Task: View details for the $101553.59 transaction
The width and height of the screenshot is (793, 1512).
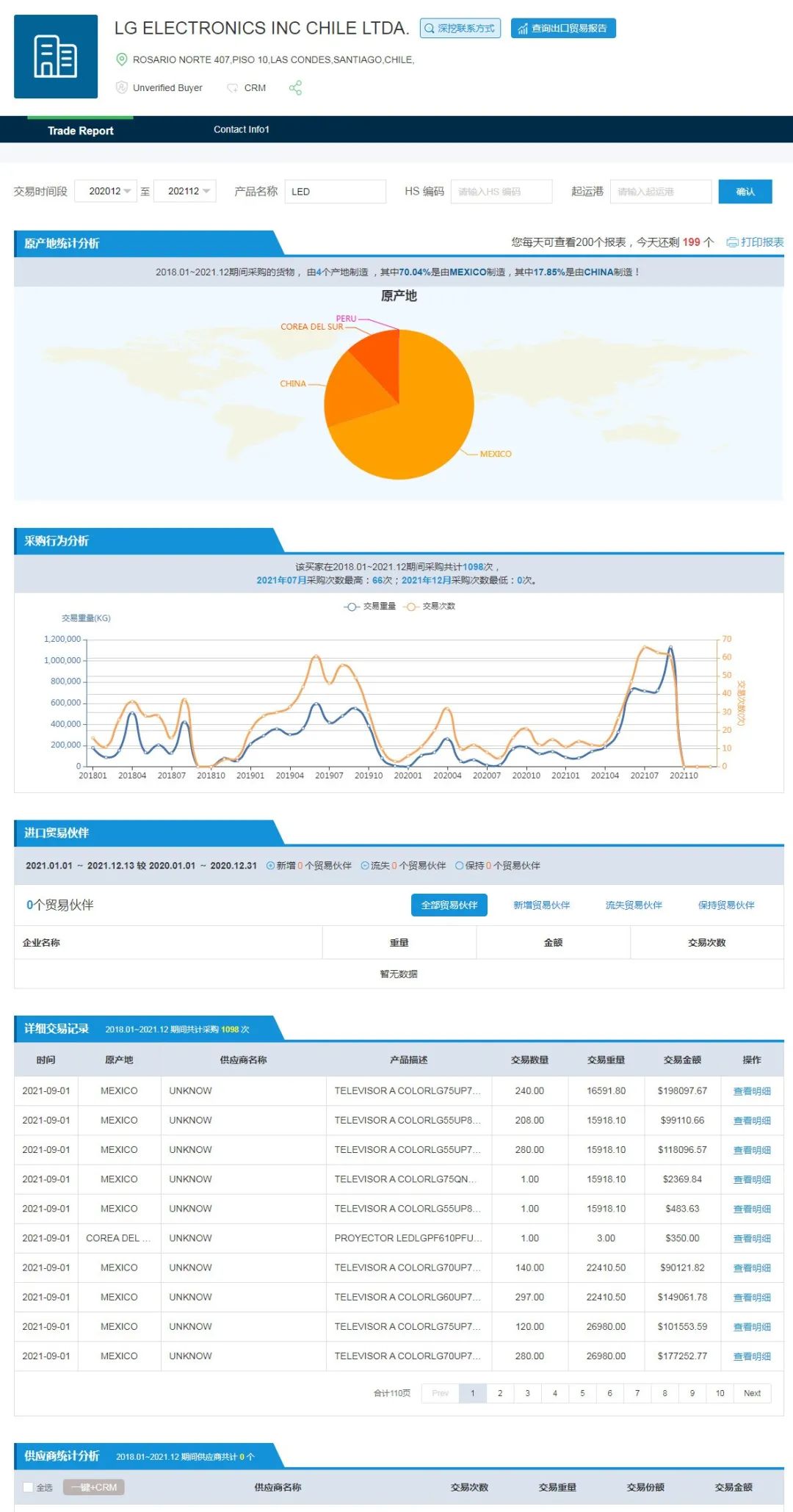Action: (x=752, y=1326)
